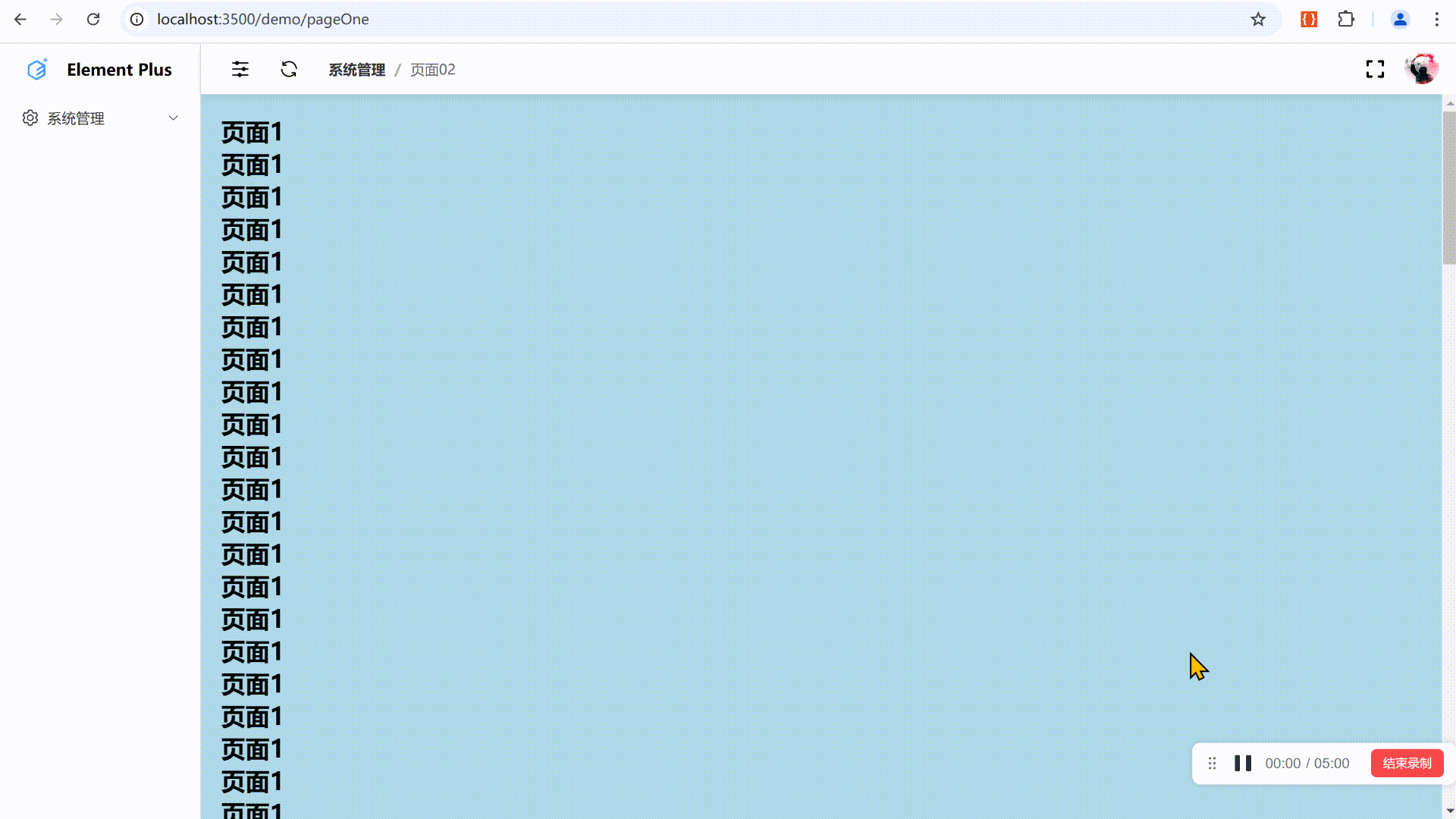Screen dimensions: 1456x819
Task: Click the 系统管理 gear icon in sidebar
Action: coord(30,118)
